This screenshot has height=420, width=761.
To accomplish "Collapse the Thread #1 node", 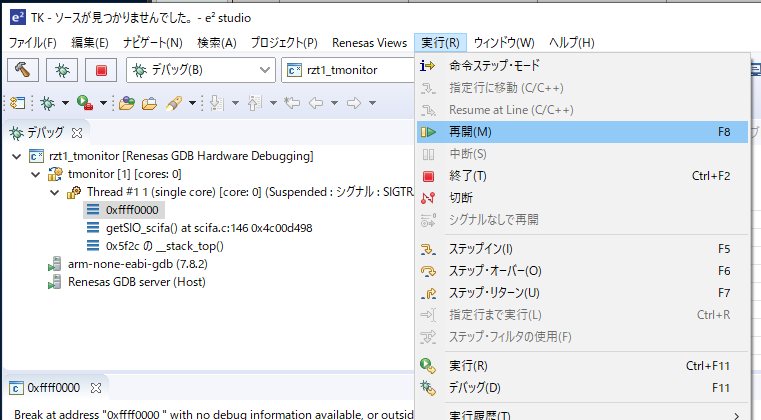I will point(54,192).
